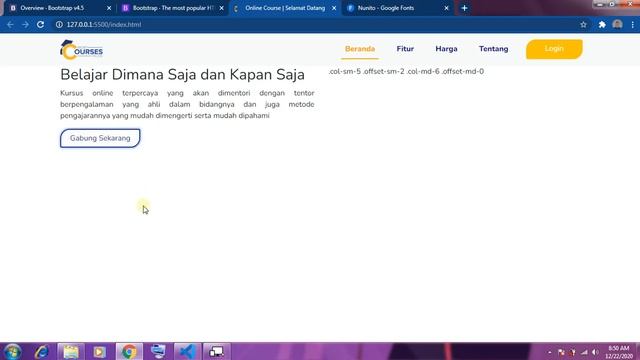Select the Online Course | Selamat Datang tab
640x360 pixels.
pyautogui.click(x=285, y=8)
